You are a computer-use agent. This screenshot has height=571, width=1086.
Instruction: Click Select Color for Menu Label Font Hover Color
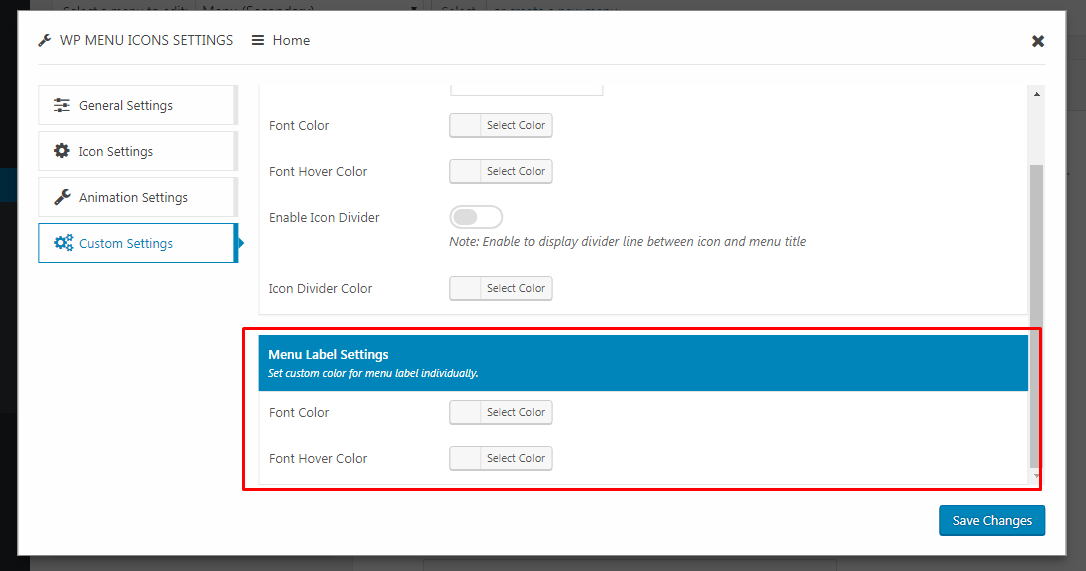(x=516, y=459)
